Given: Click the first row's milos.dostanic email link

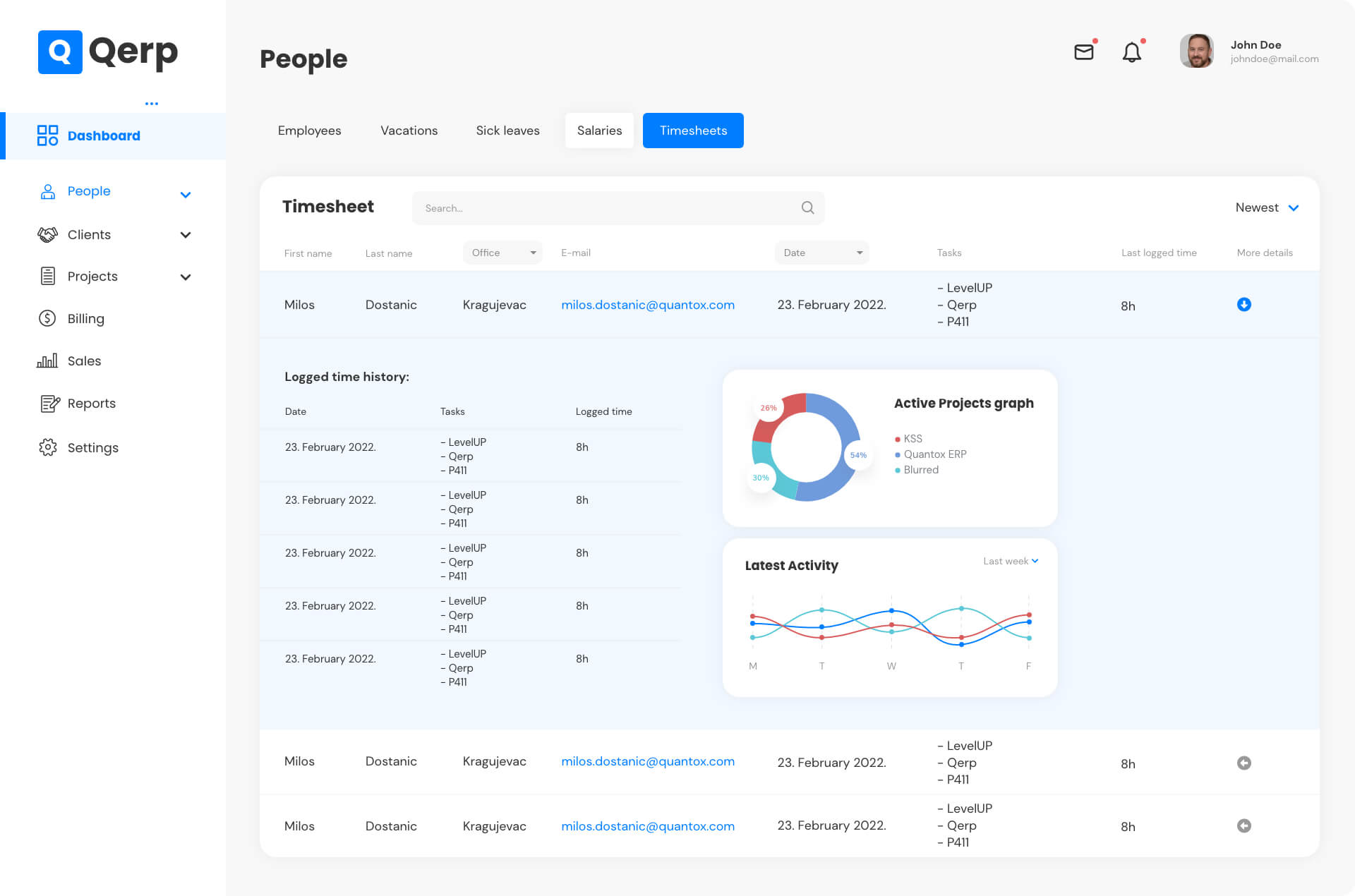Looking at the screenshot, I should 647,305.
